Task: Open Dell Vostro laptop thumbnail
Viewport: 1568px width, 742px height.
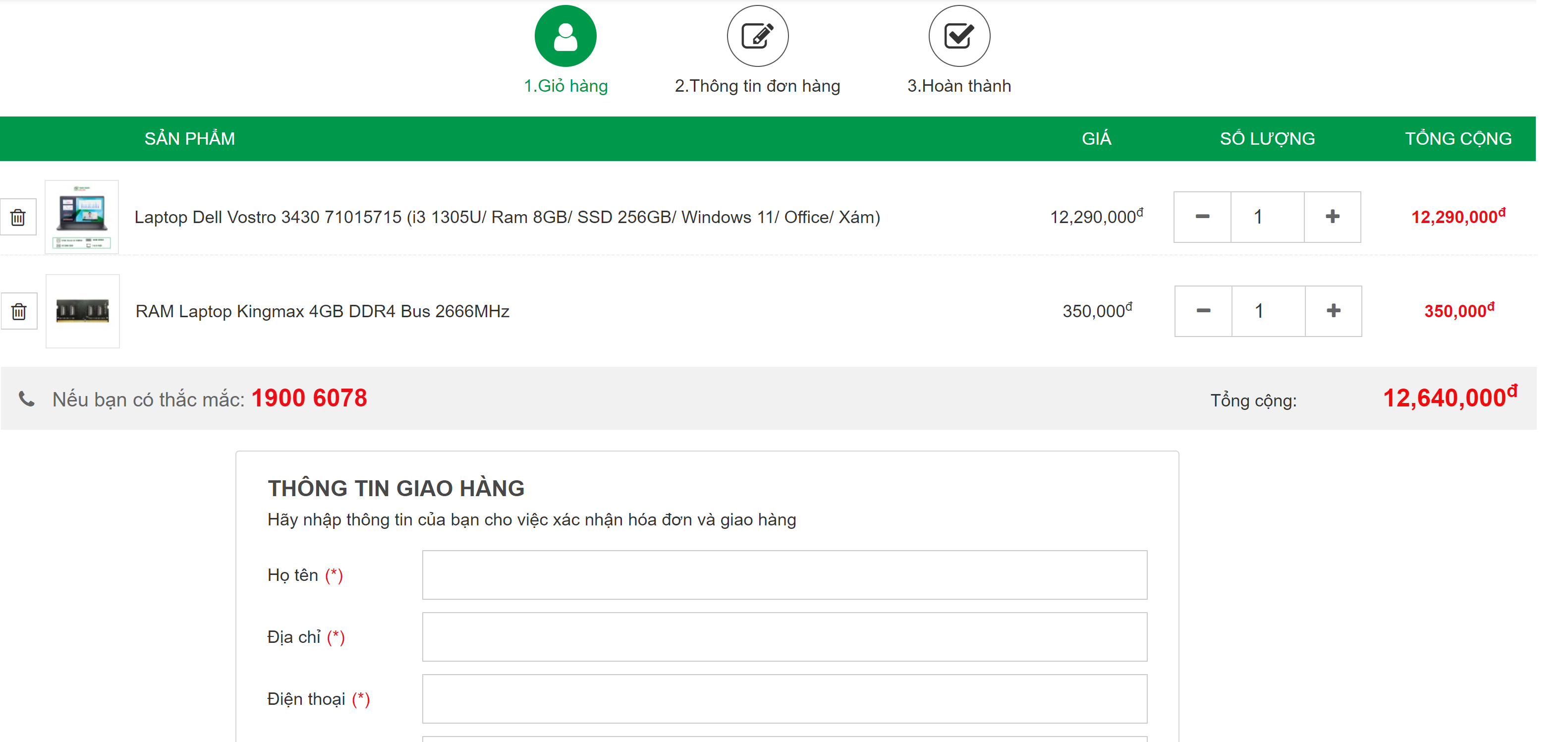Action: tap(82, 217)
